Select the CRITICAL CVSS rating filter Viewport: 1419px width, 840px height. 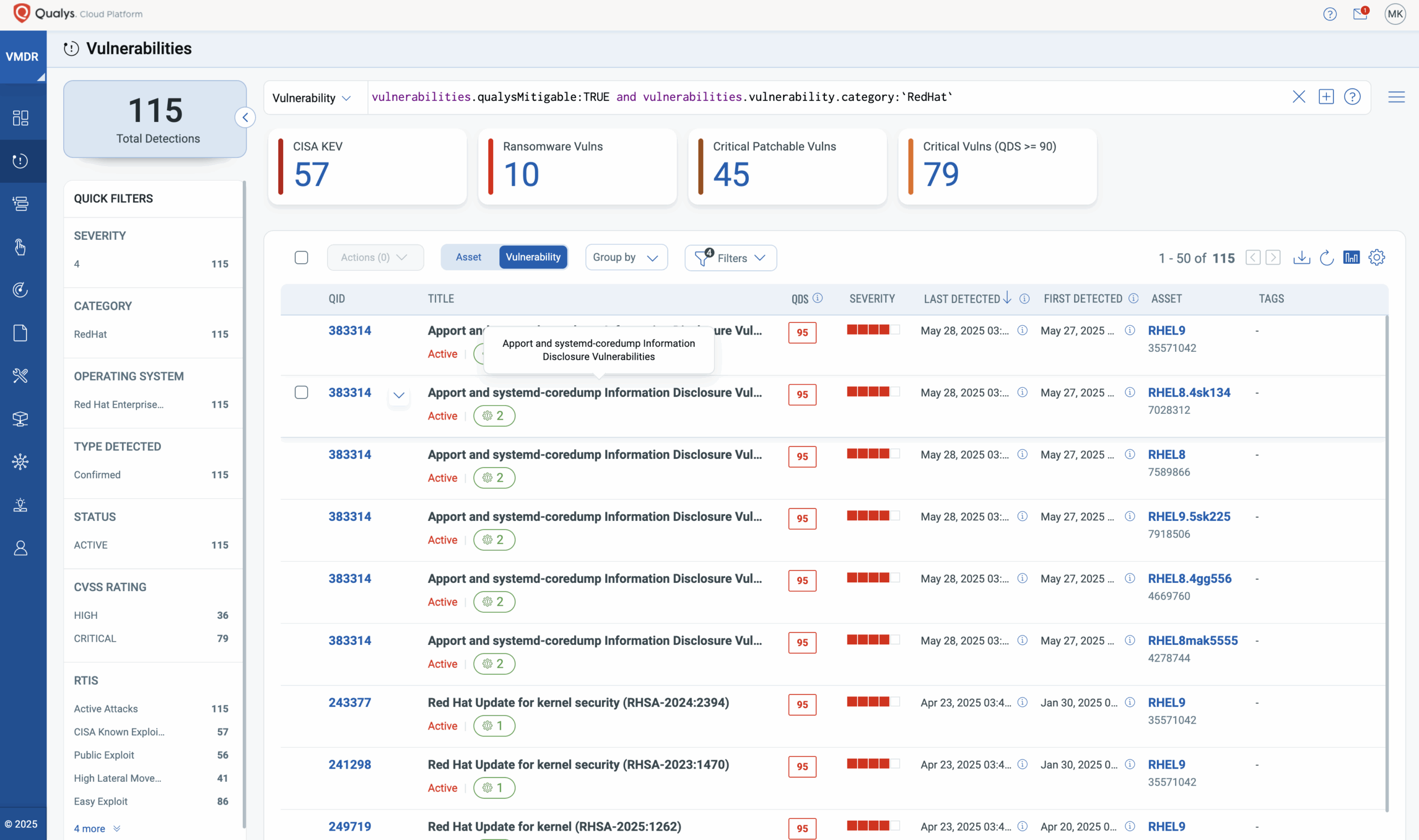pyautogui.click(x=95, y=638)
